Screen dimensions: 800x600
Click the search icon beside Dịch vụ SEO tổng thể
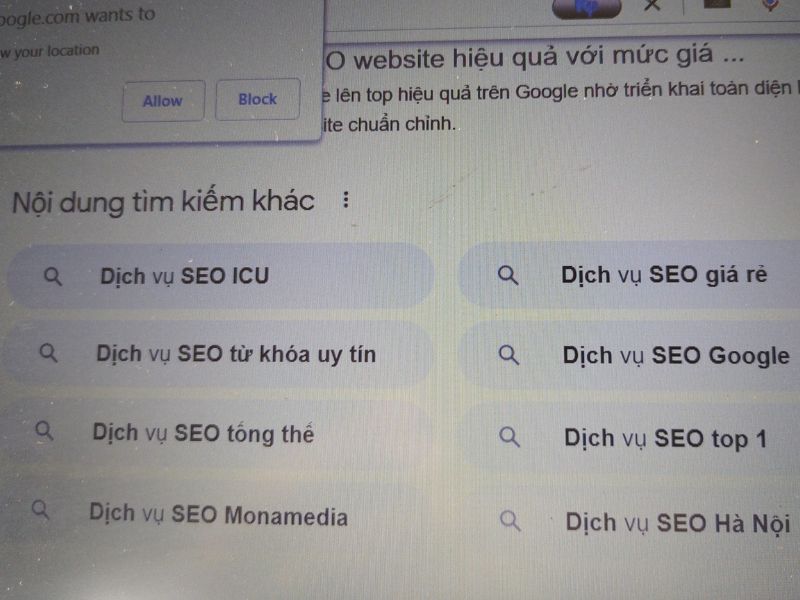click(43, 431)
